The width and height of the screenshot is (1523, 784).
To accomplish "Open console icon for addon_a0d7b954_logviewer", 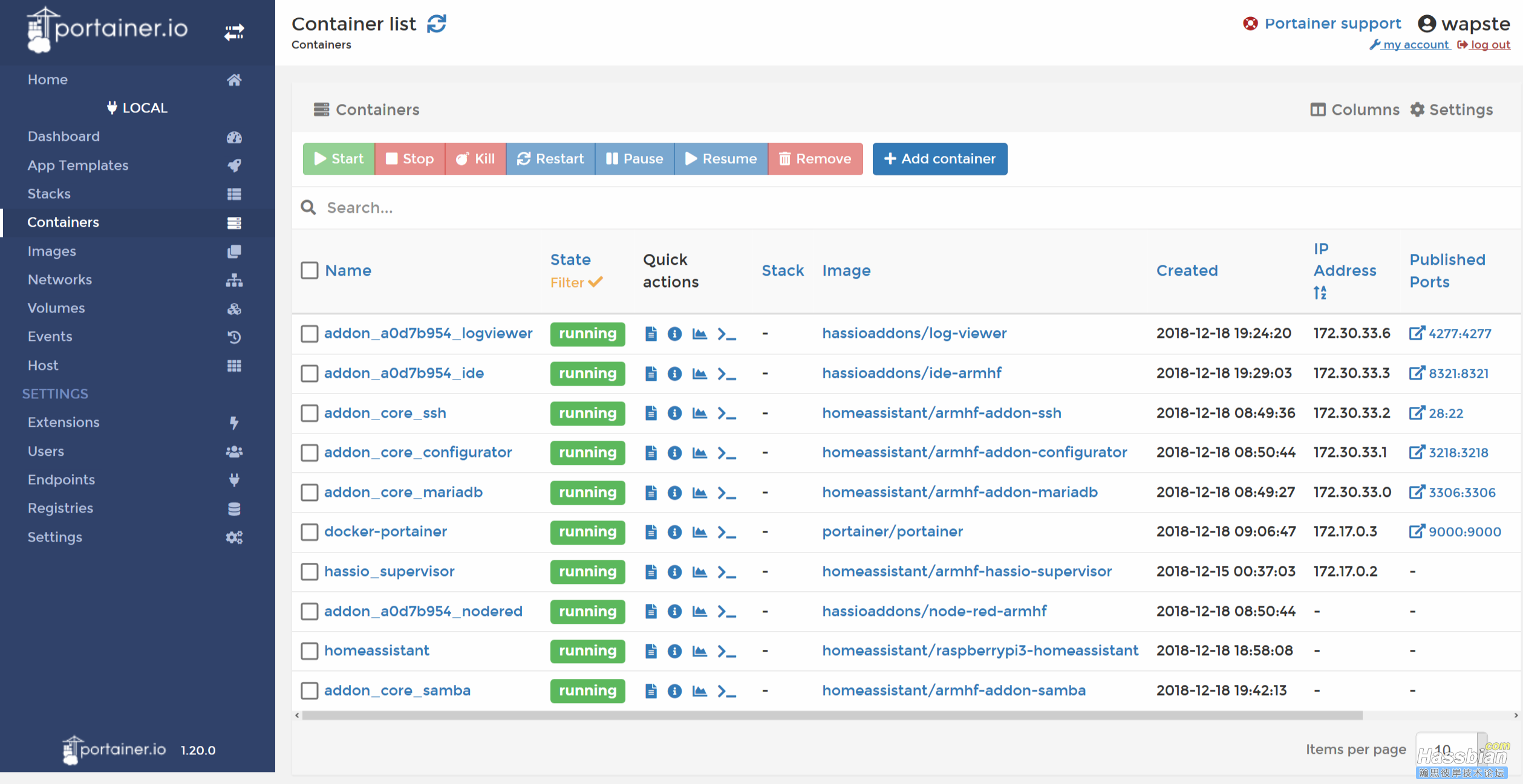I will (x=726, y=334).
